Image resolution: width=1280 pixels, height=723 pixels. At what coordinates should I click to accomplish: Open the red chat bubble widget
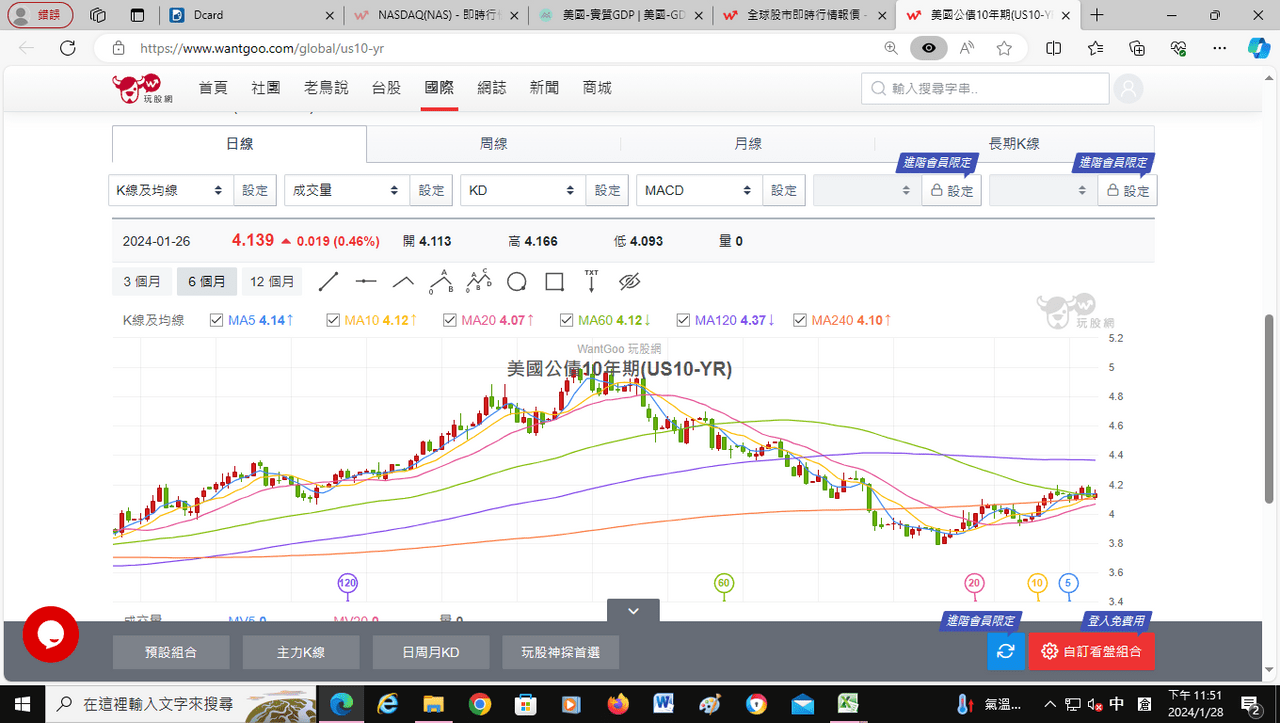(x=51, y=634)
